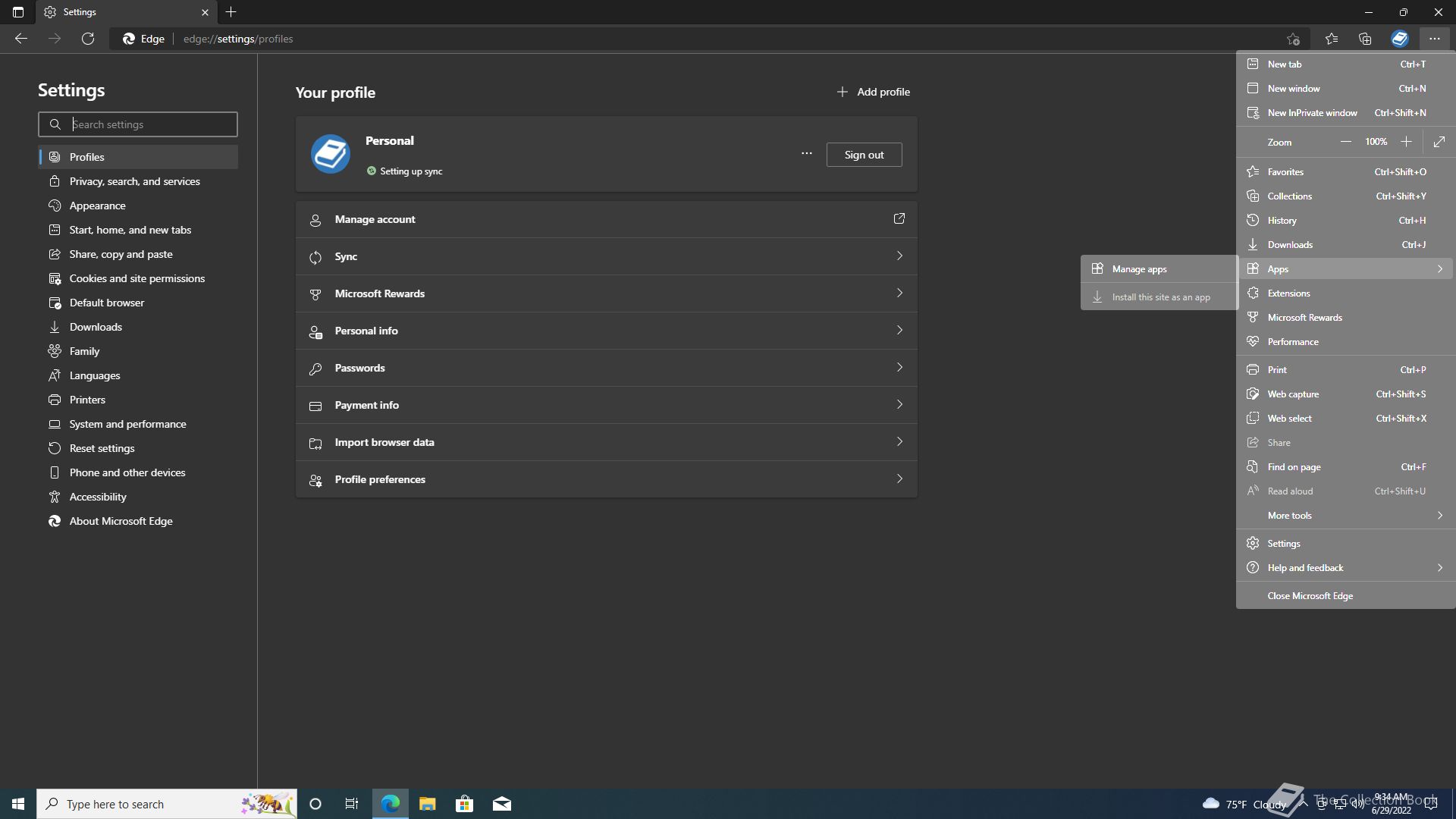The width and height of the screenshot is (1456, 819).
Task: Click the refresh page icon
Action: click(x=88, y=39)
